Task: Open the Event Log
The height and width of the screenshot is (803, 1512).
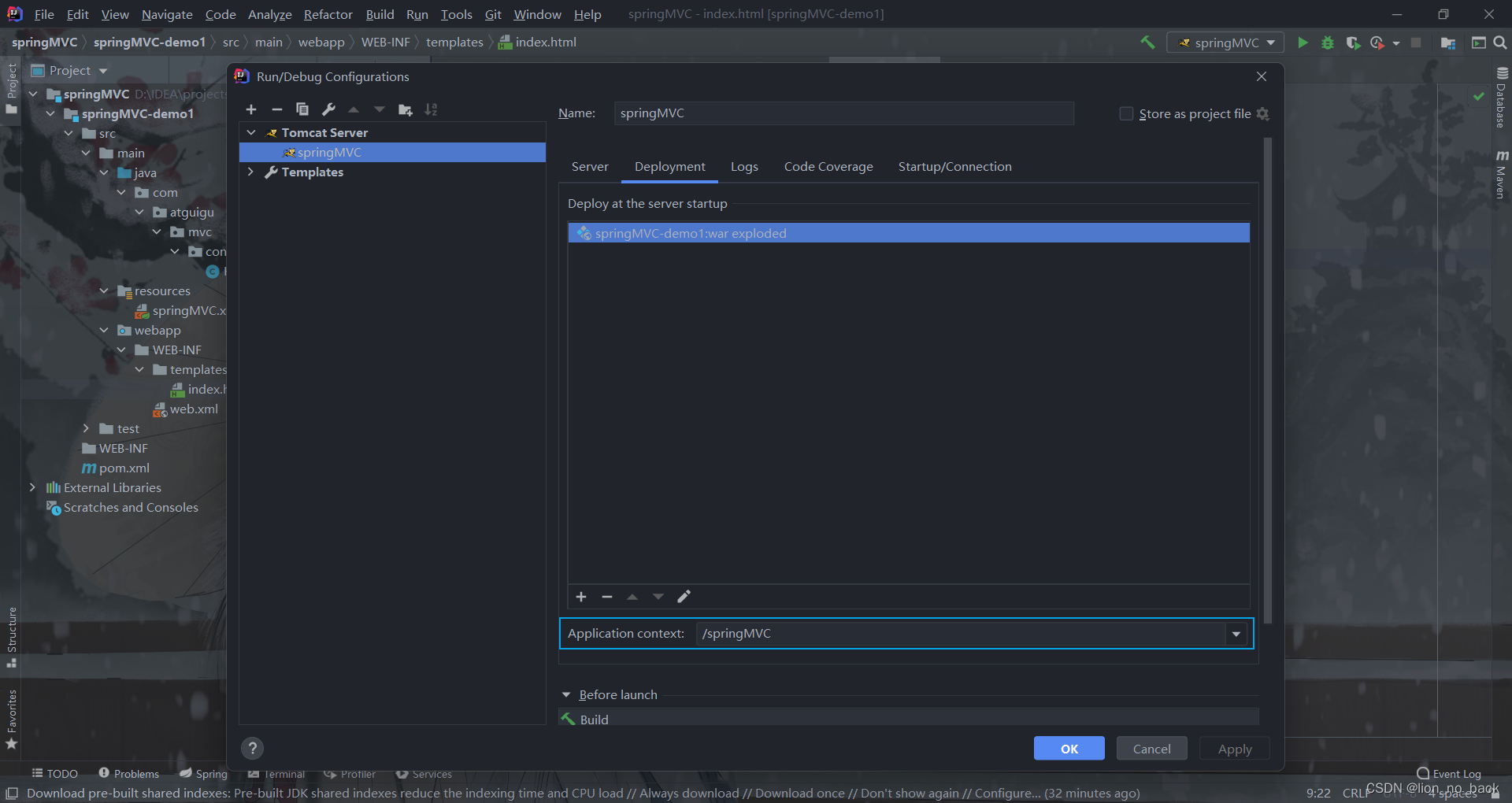Action: 1448,774
